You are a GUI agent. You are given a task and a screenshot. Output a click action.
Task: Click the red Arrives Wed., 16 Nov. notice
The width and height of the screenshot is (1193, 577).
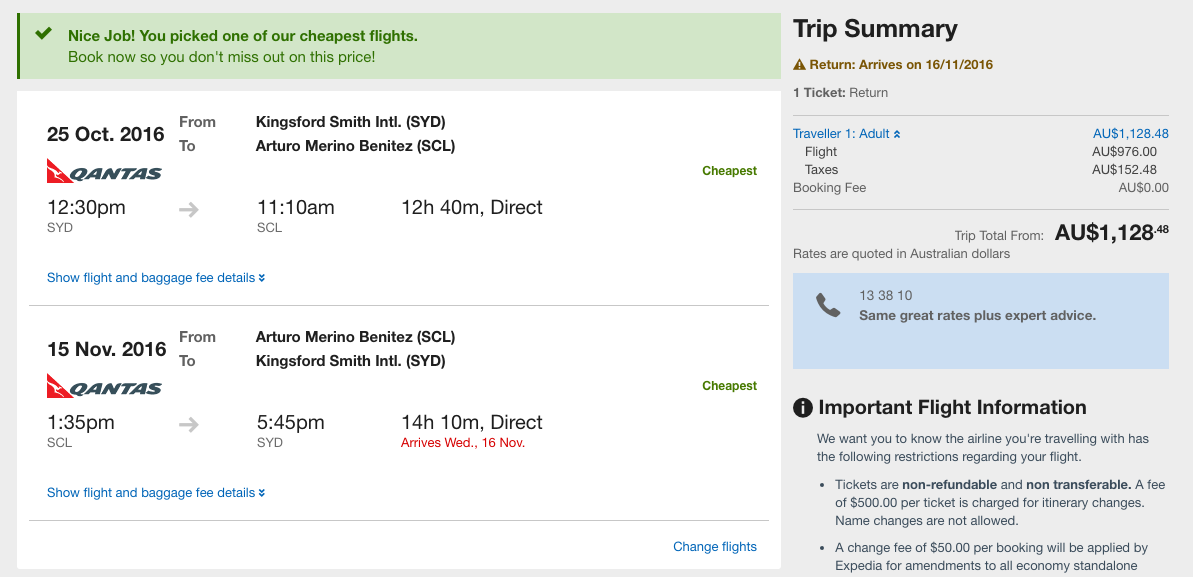pos(463,443)
